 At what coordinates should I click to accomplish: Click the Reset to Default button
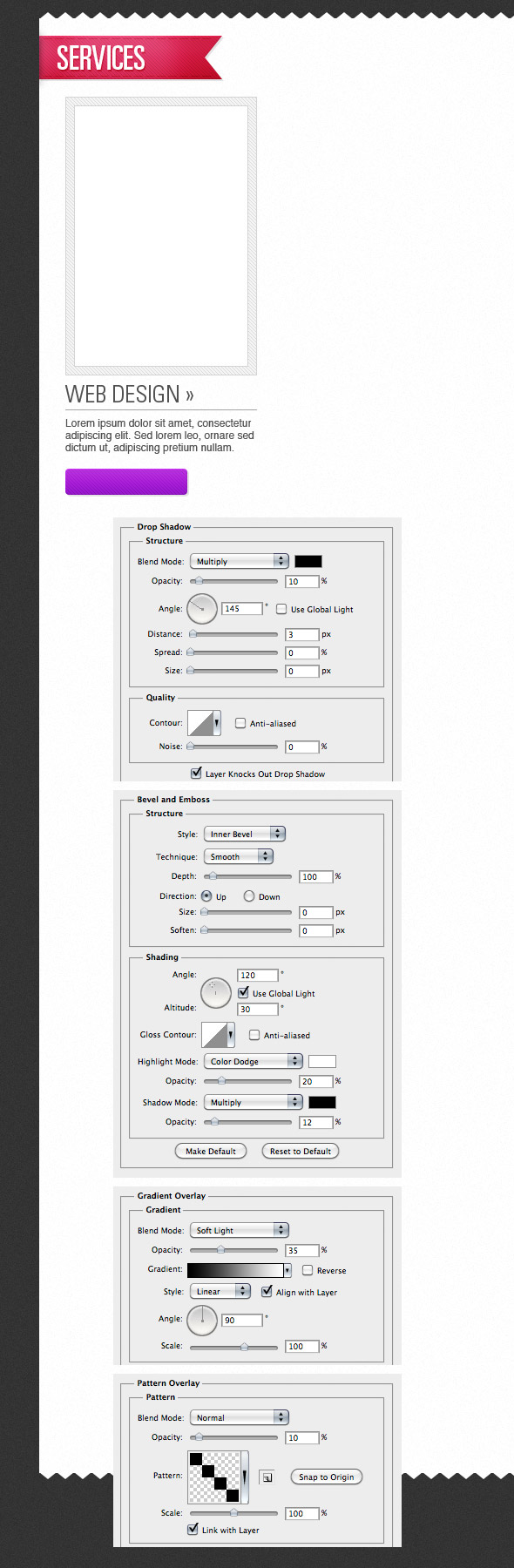[301, 1151]
